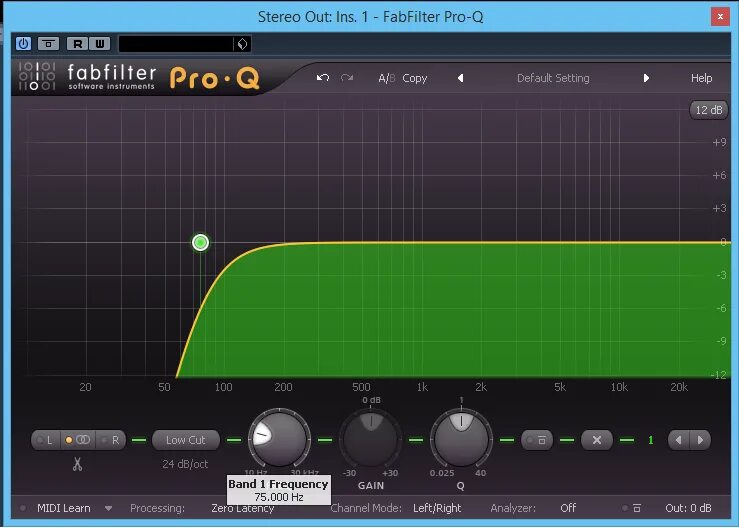This screenshot has width=739, height=528.
Task: Select the green band 1 dot
Action: point(201,243)
